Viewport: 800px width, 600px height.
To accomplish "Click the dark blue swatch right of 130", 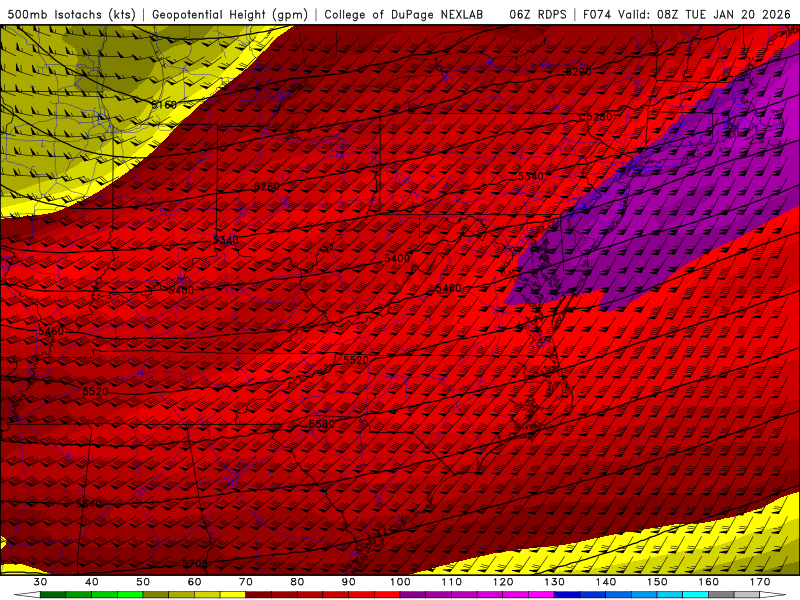I will 567,595.
